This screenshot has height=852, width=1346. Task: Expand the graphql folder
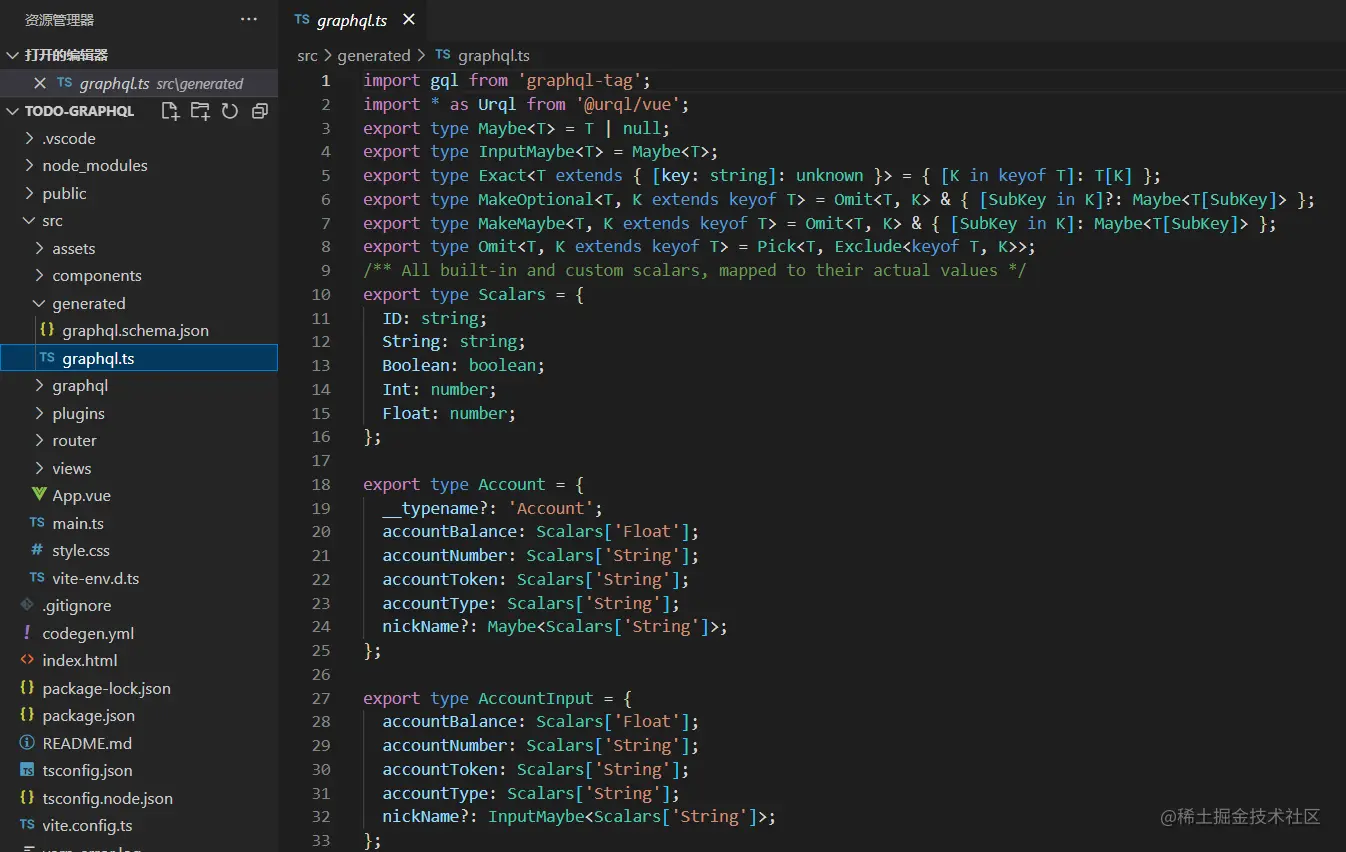[x=39, y=385]
